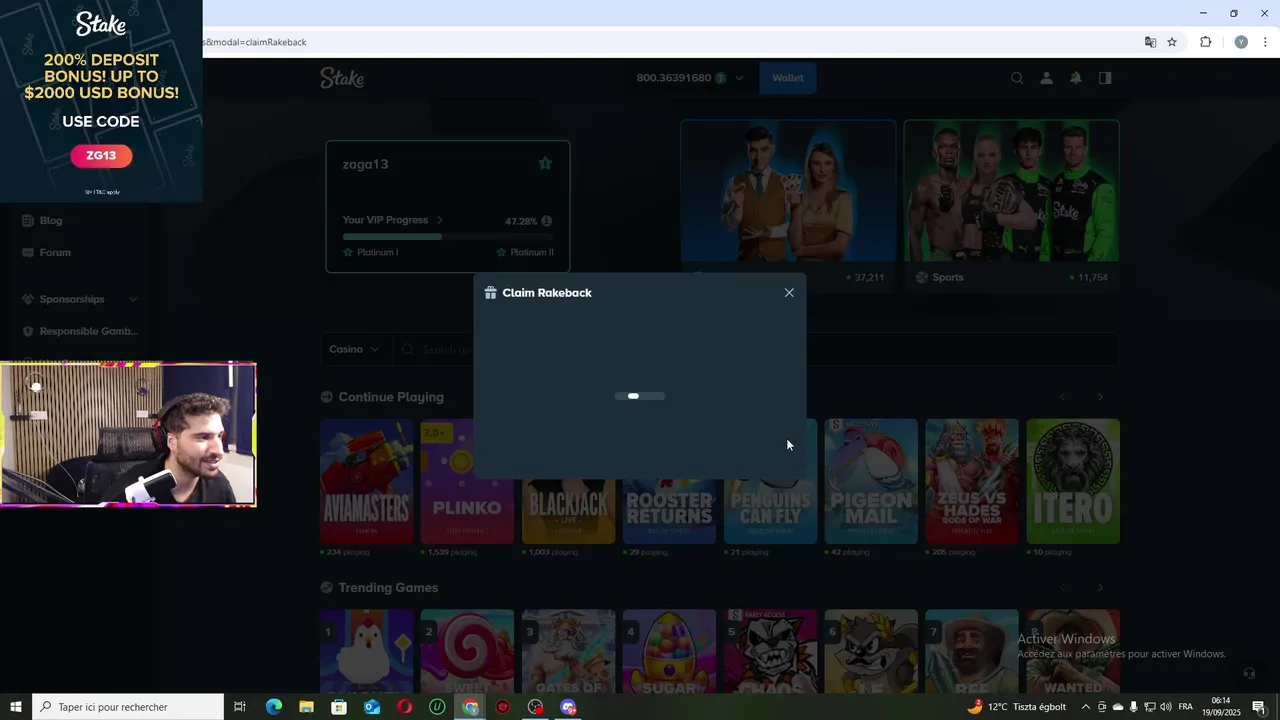
Task: Open Windows notification center
Action: [1259, 707]
